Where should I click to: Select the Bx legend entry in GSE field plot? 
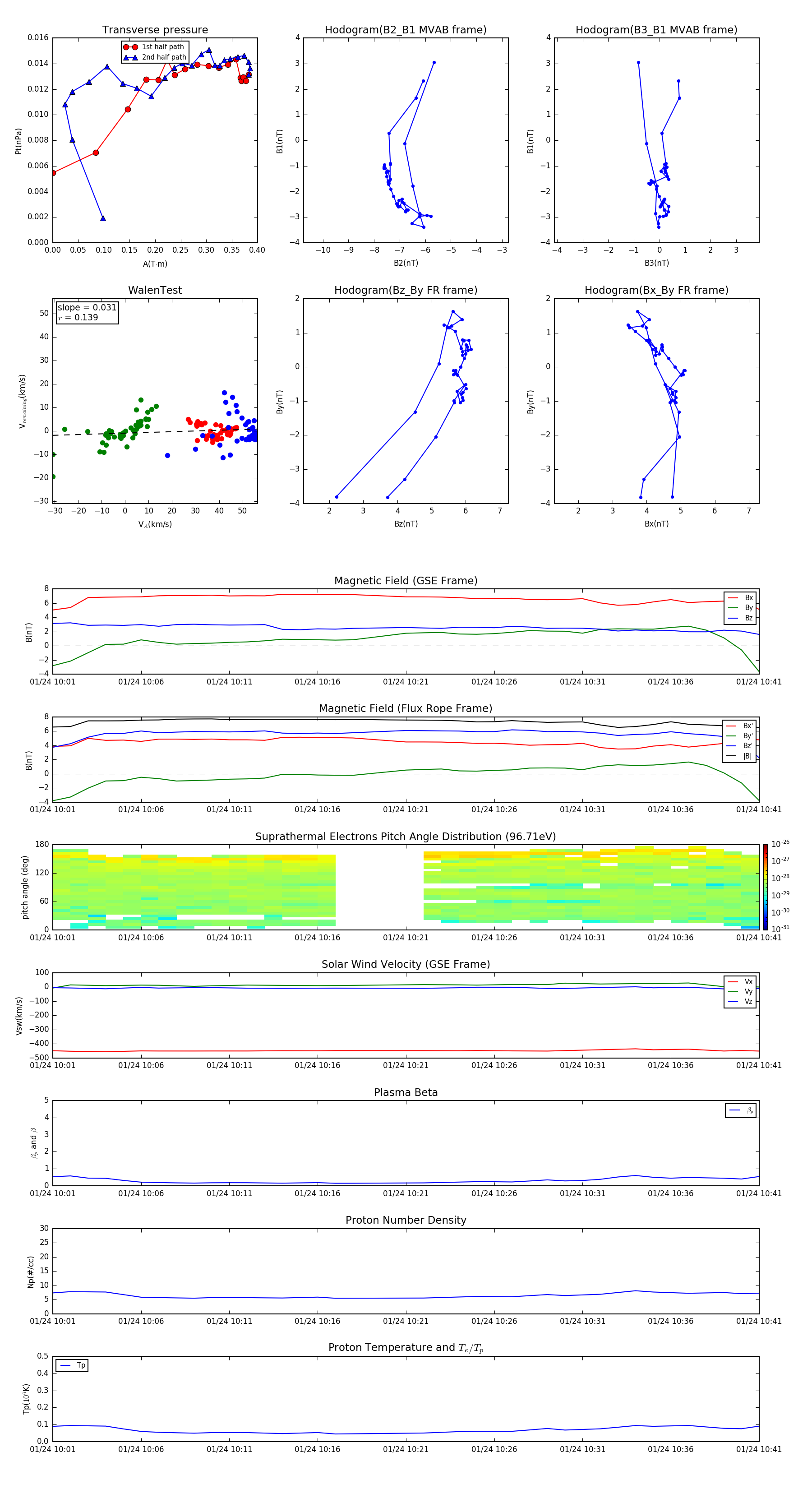pos(740,598)
